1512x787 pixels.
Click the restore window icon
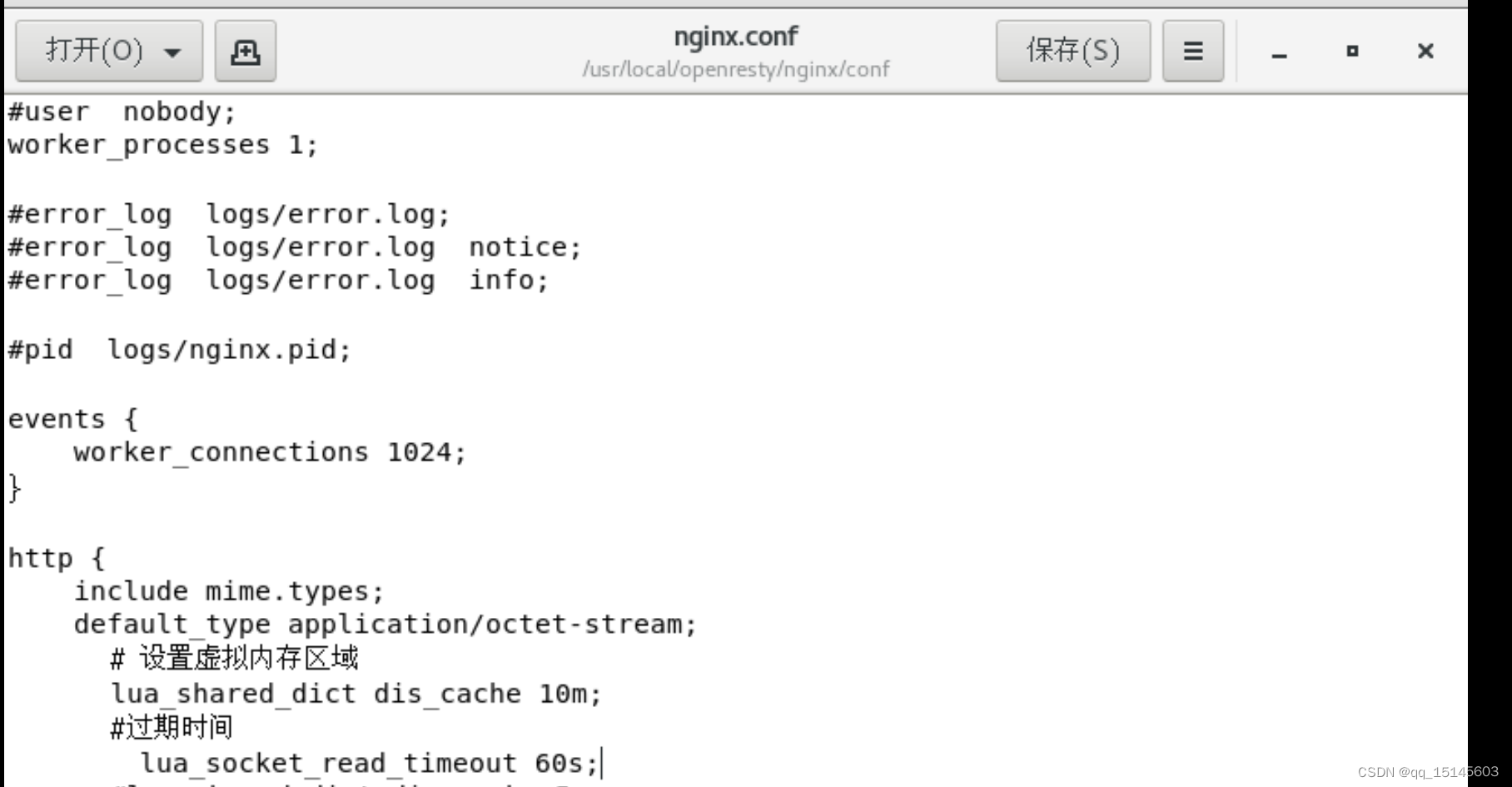pyautogui.click(x=1351, y=51)
